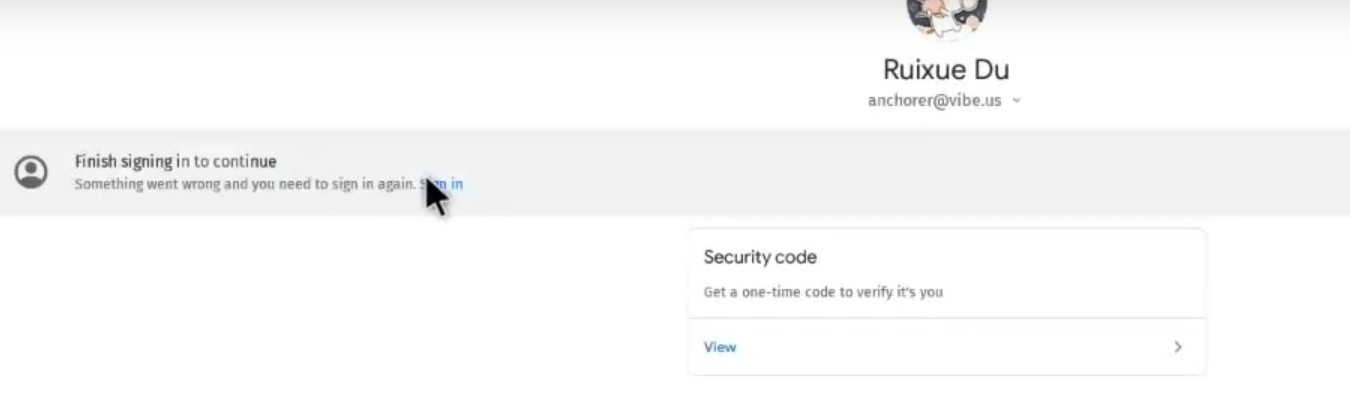
Task: Expand the account switcher arrow beside email
Action: (x=1017, y=100)
